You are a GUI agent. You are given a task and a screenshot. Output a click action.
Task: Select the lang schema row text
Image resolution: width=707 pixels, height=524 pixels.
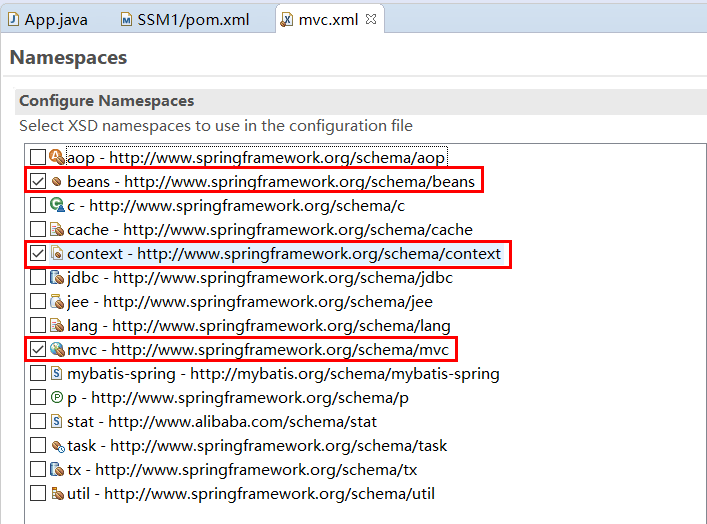(259, 326)
